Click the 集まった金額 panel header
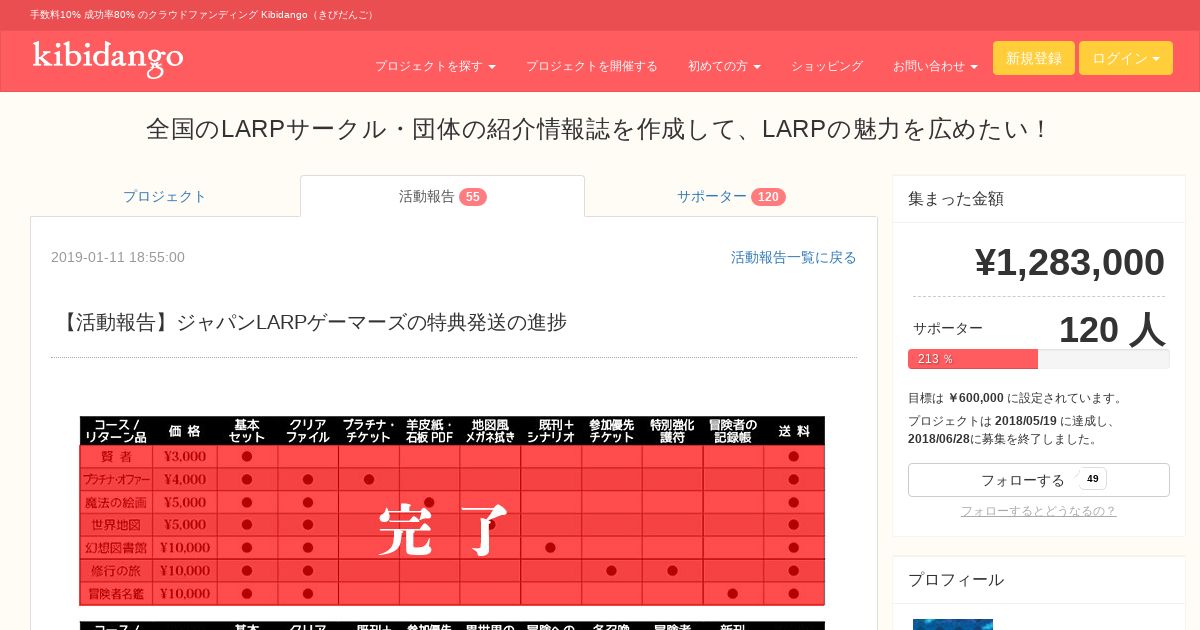The image size is (1200, 630). point(1039,199)
